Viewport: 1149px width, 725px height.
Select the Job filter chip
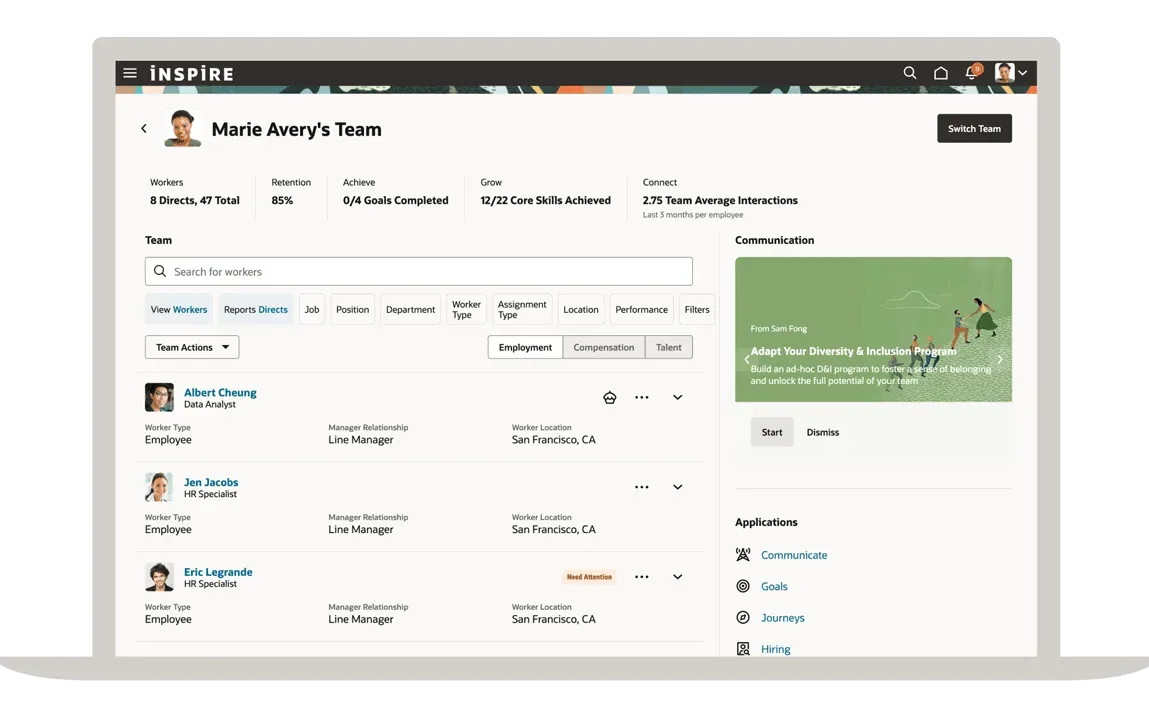[x=312, y=309]
